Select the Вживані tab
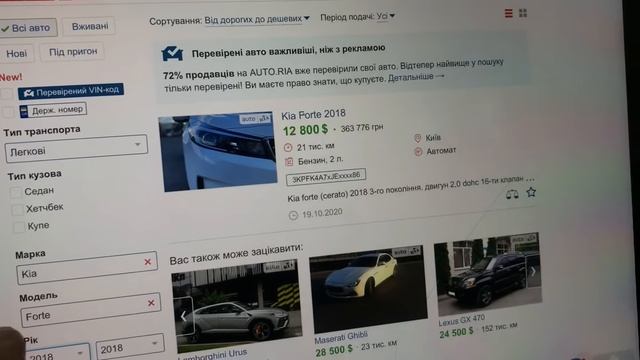Image resolution: width=640 pixels, height=360 pixels. pyautogui.click(x=90, y=27)
